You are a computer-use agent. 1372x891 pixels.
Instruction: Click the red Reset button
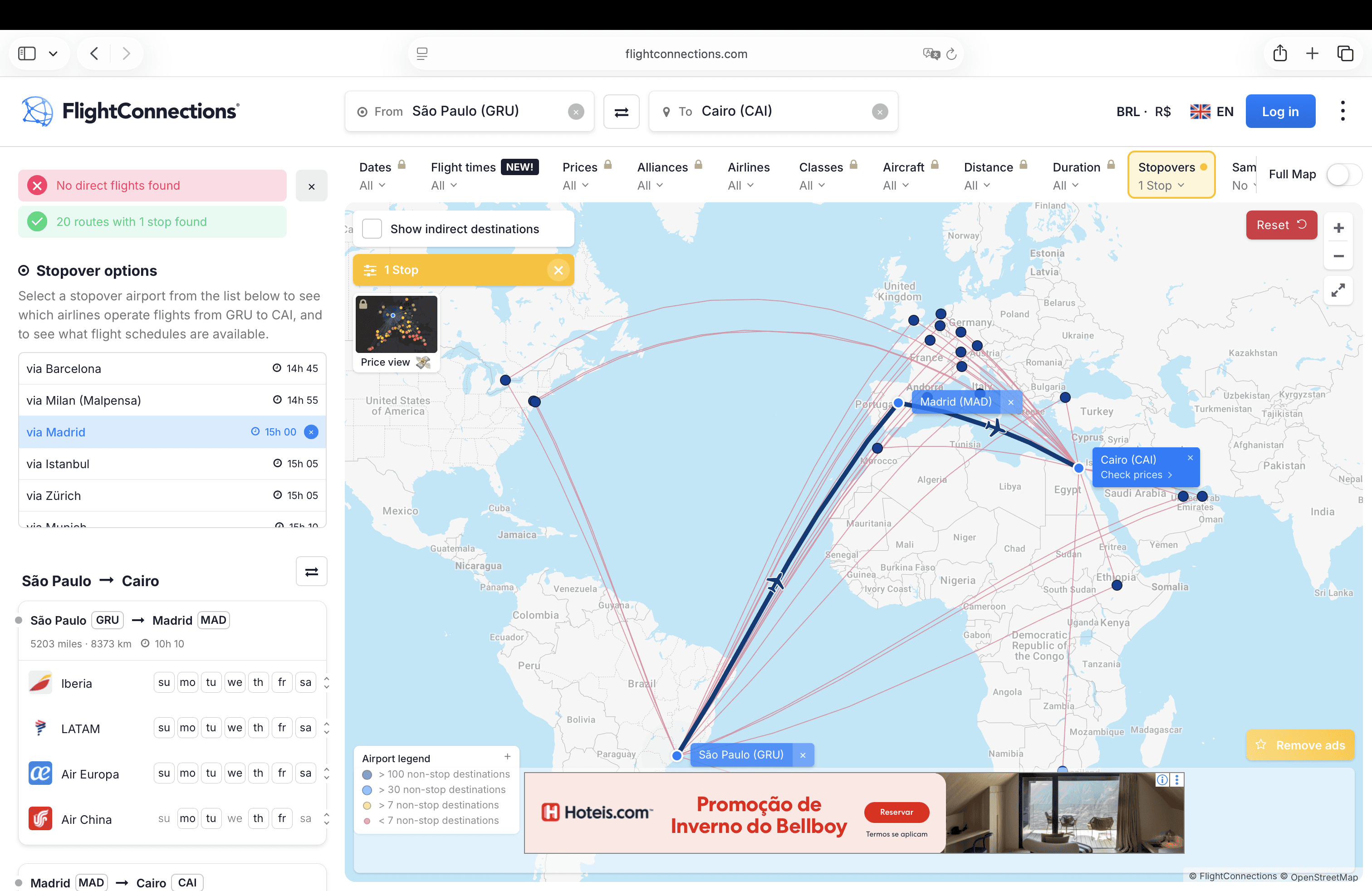point(1281,225)
